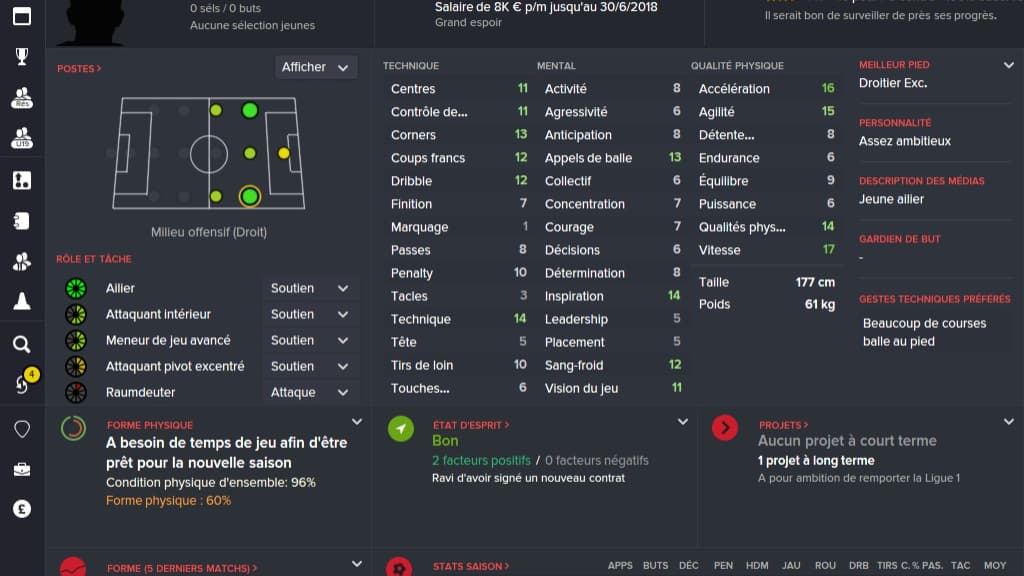The image size is (1024, 576).
Task: Select the highlighted right midfield pitch position
Action: pos(249,196)
